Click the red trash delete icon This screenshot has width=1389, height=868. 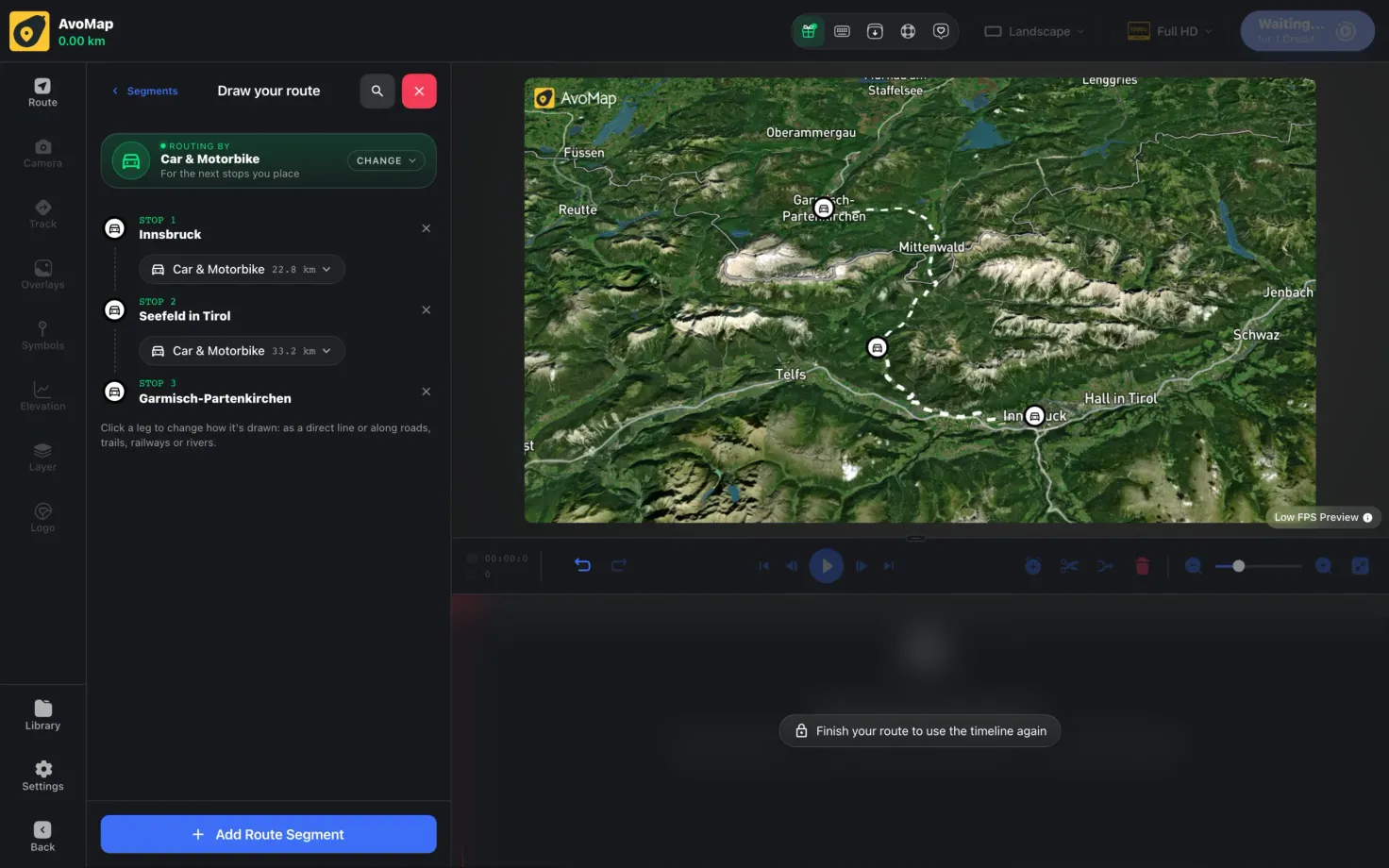[x=1142, y=566]
